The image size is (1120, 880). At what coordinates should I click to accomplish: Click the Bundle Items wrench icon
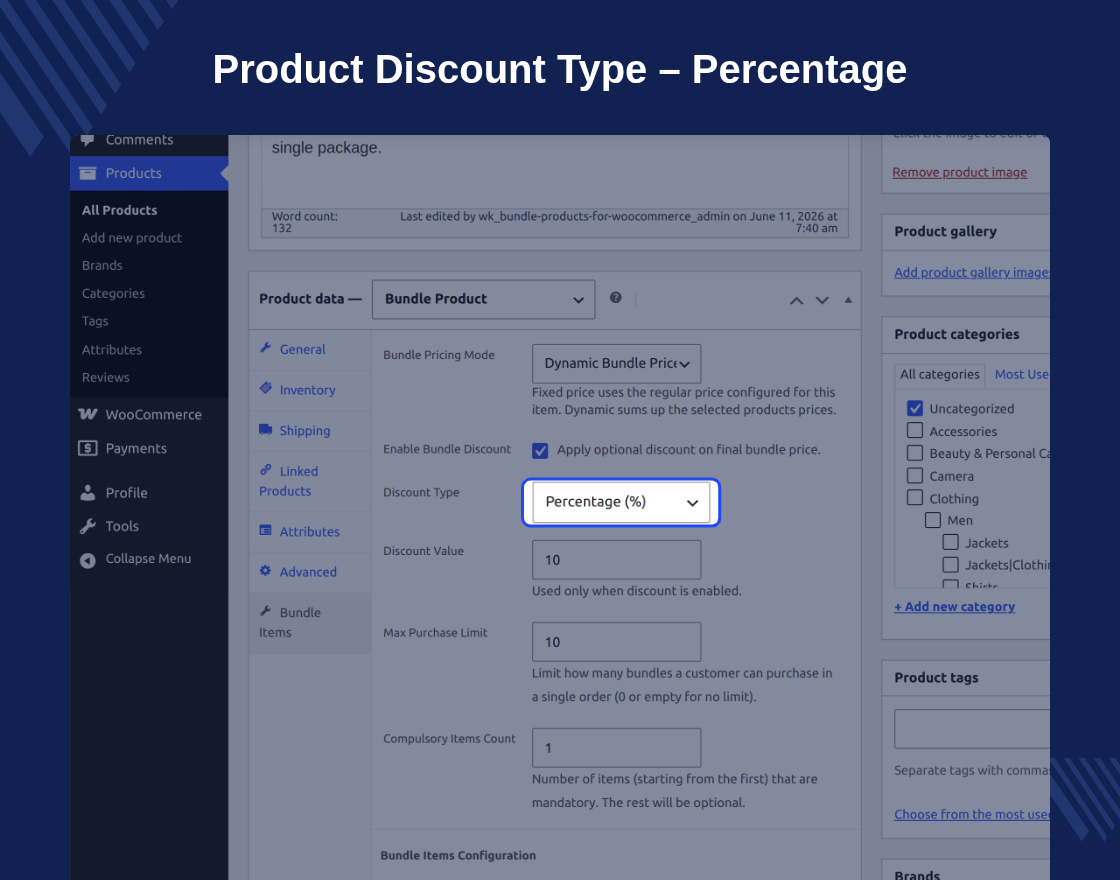266,611
